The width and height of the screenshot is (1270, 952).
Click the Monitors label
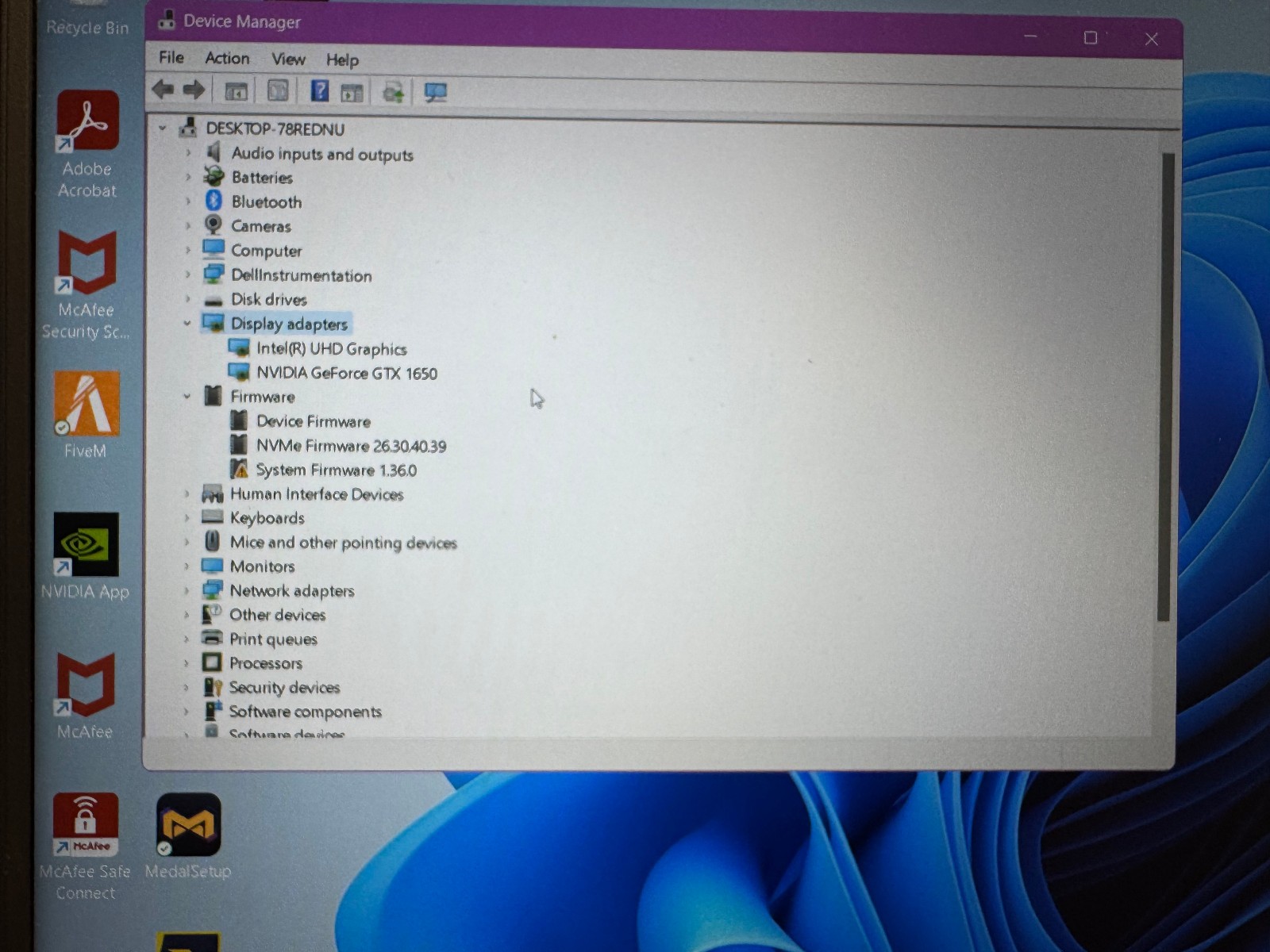[x=262, y=566]
